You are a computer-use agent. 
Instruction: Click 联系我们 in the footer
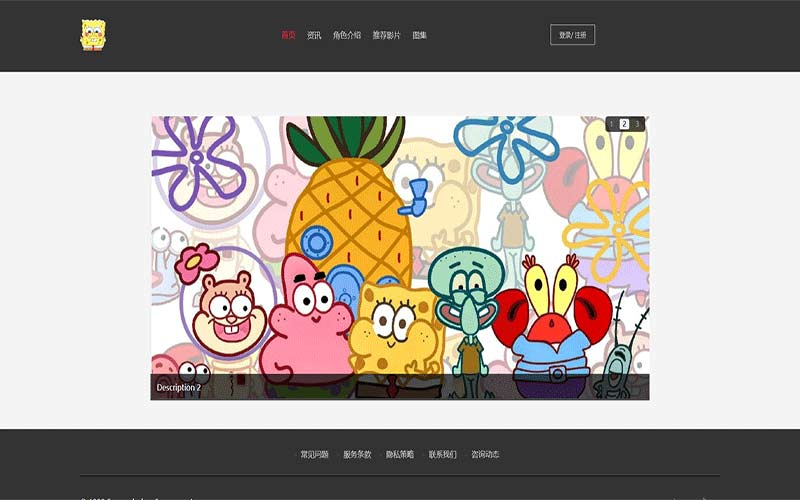[x=443, y=454]
